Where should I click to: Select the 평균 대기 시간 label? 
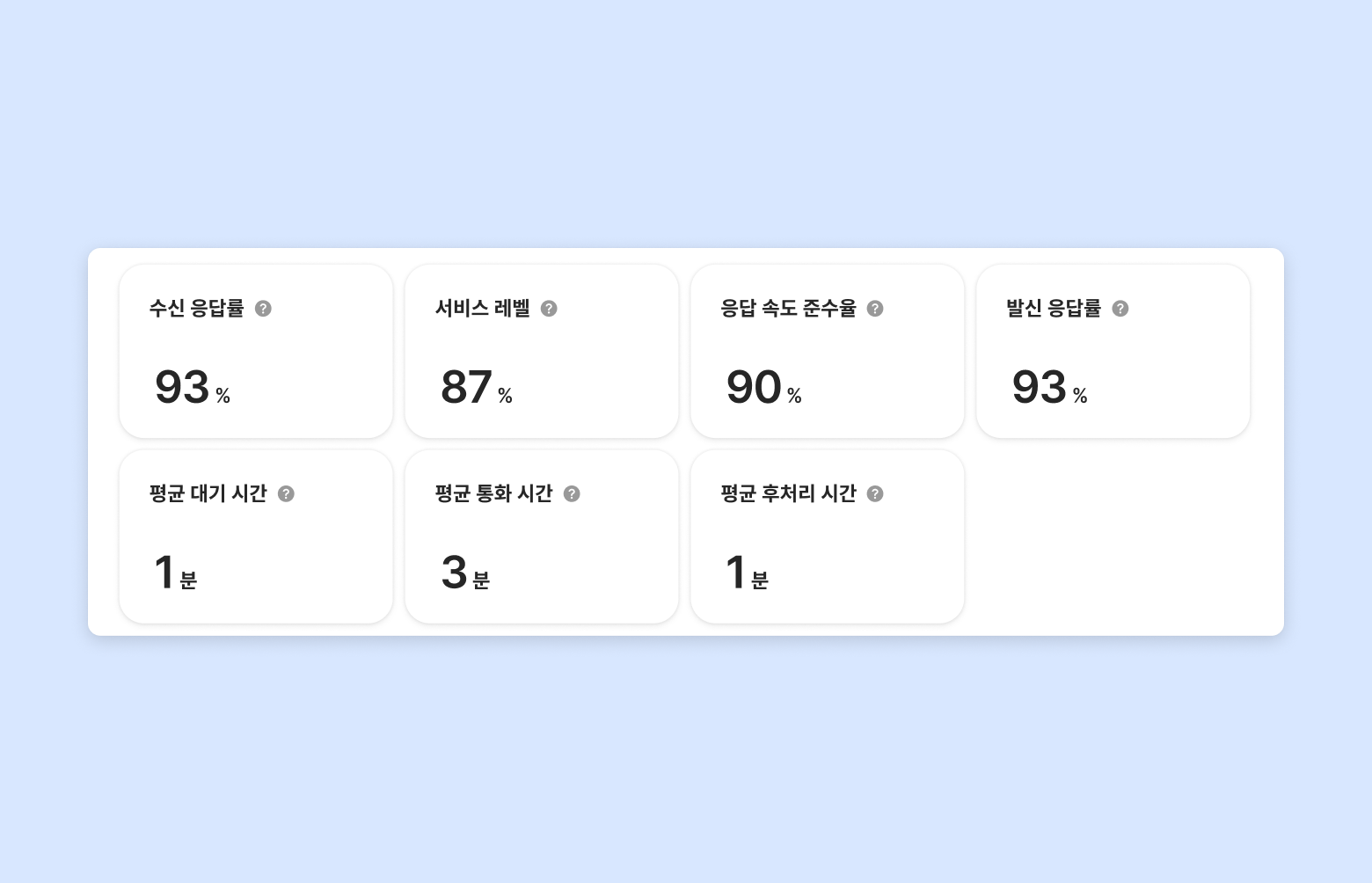208,494
